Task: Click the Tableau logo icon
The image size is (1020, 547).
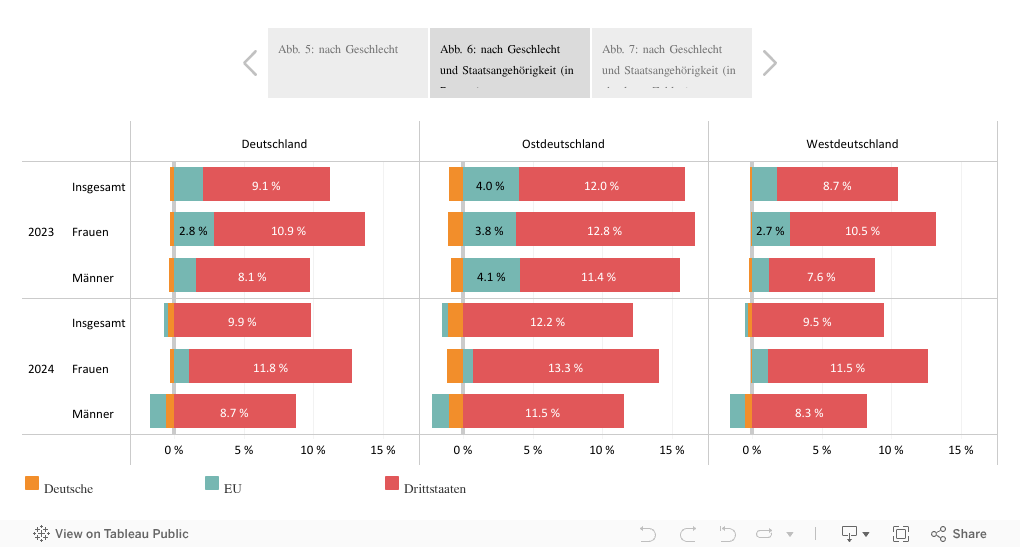Action: coord(42,534)
